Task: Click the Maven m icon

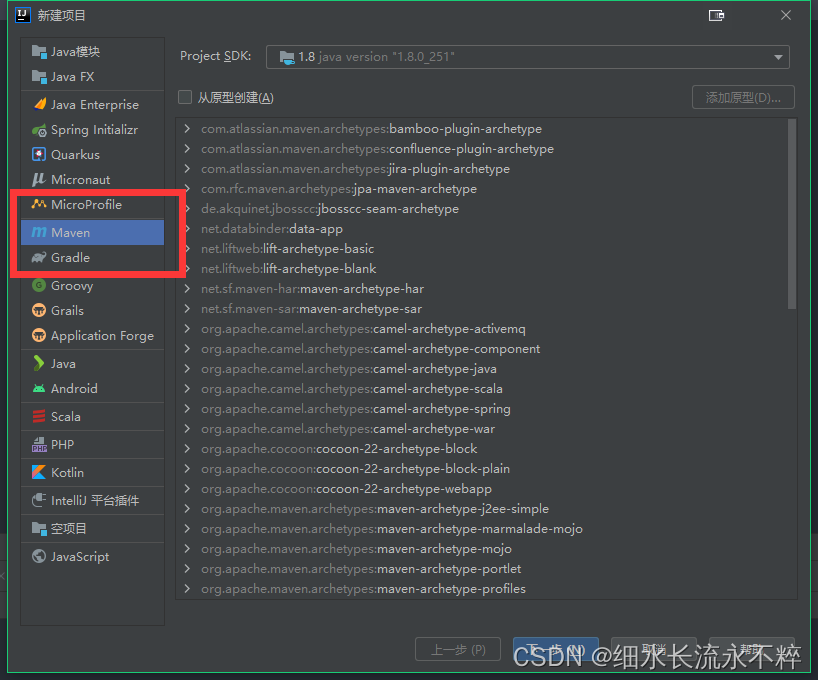Action: click(39, 232)
